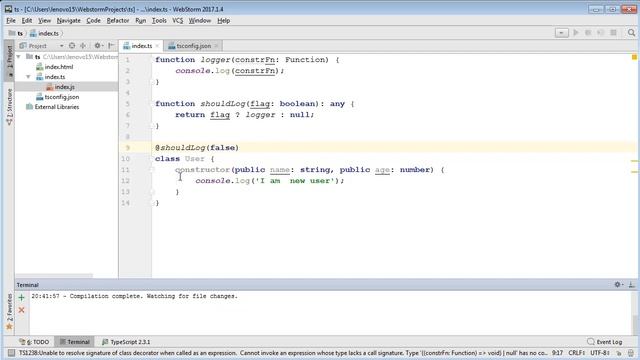Click the terminal output text area
This screenshot has width=640, height=360.
(x=330, y=313)
